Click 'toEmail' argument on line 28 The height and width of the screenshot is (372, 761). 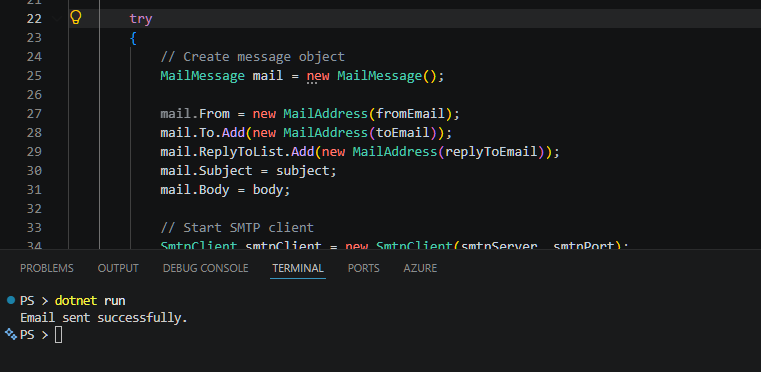(x=403, y=133)
